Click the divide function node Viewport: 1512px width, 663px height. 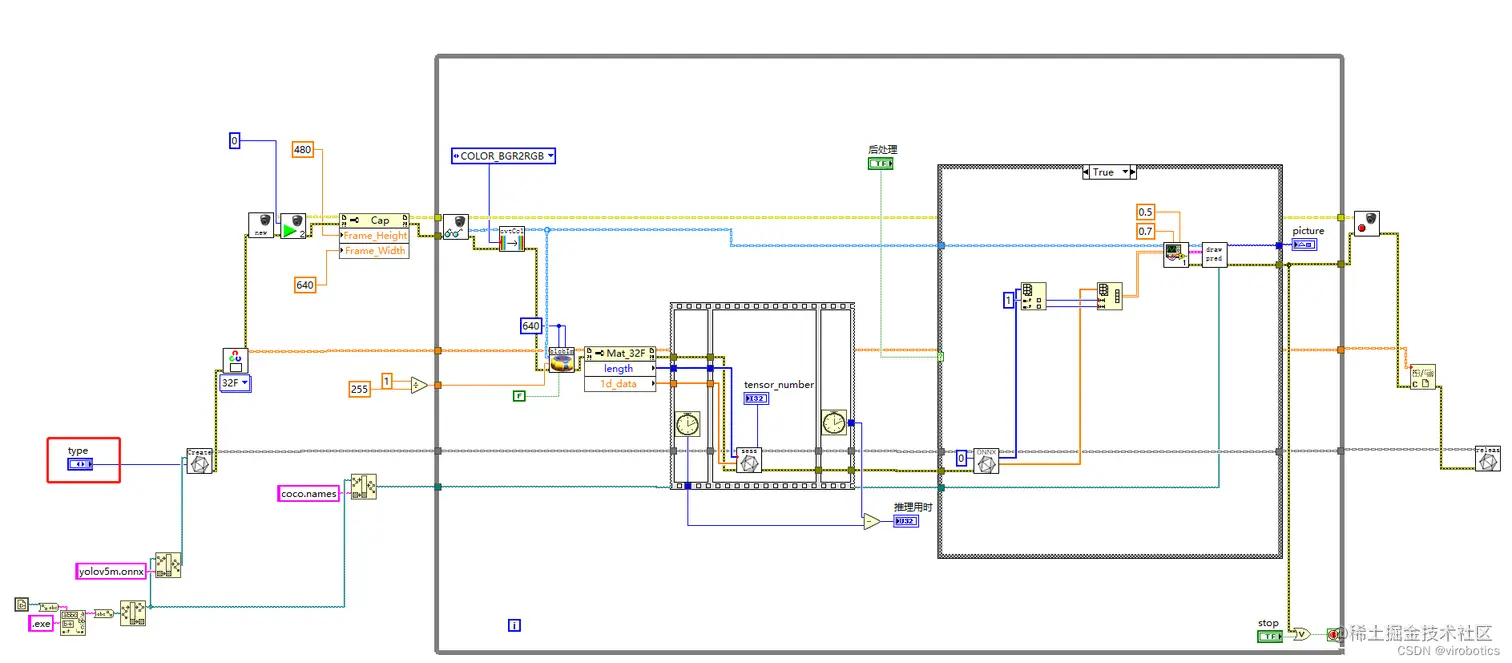(x=420, y=385)
